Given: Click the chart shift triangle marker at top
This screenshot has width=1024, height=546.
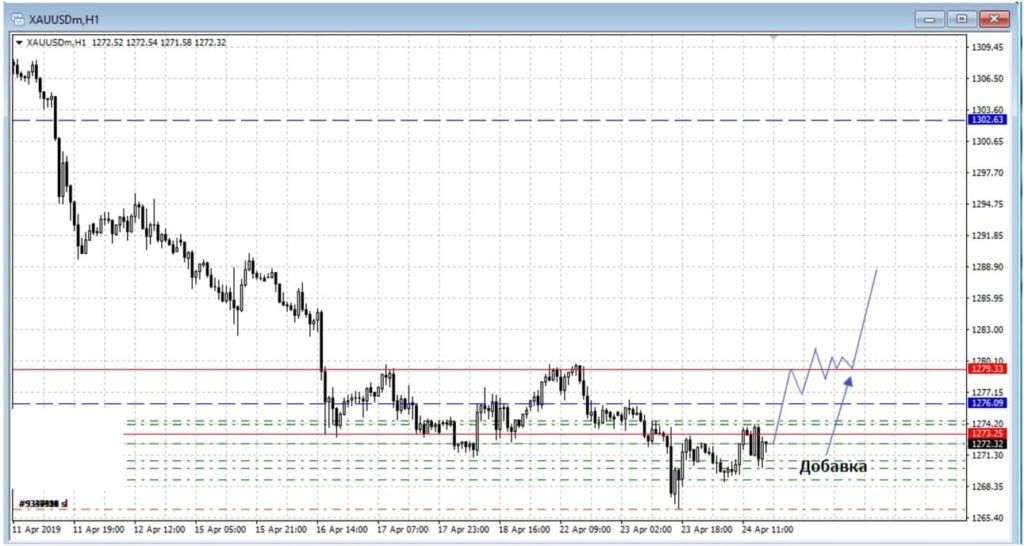Looking at the screenshot, I should (x=772, y=37).
